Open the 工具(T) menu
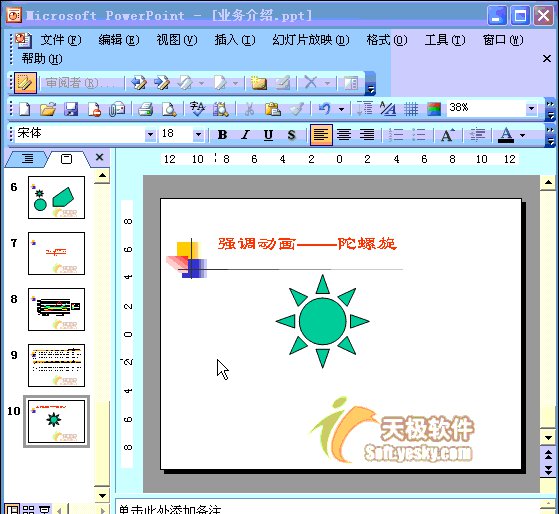Image resolution: width=559 pixels, height=514 pixels. [445, 40]
